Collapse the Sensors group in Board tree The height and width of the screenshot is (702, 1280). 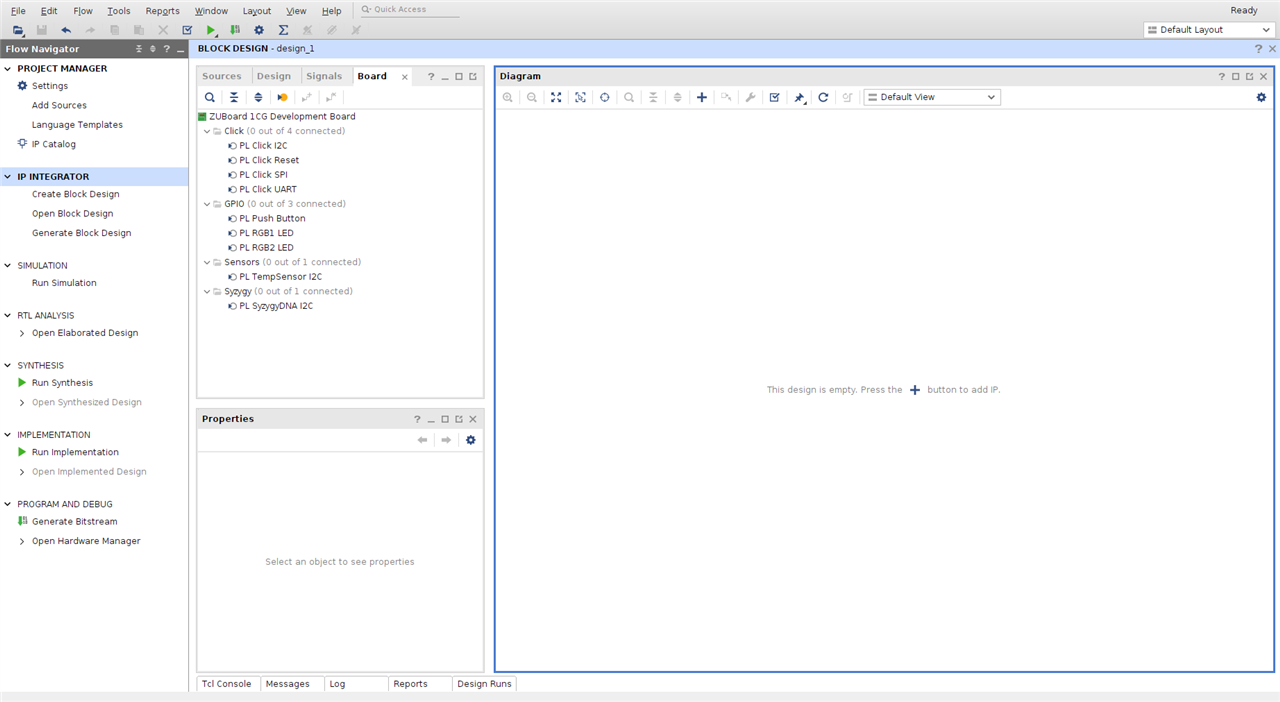(x=207, y=262)
